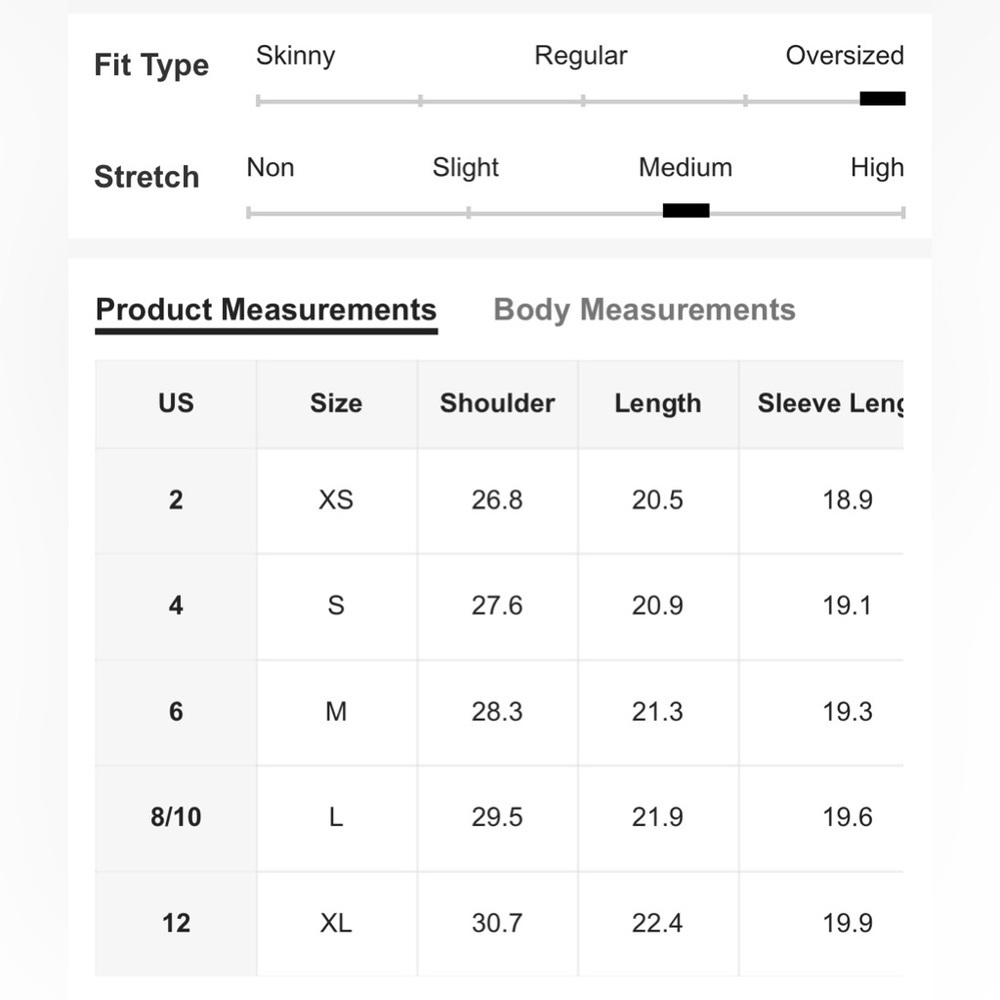Select the Length column header
This screenshot has height=1000, width=1000.
(x=657, y=404)
